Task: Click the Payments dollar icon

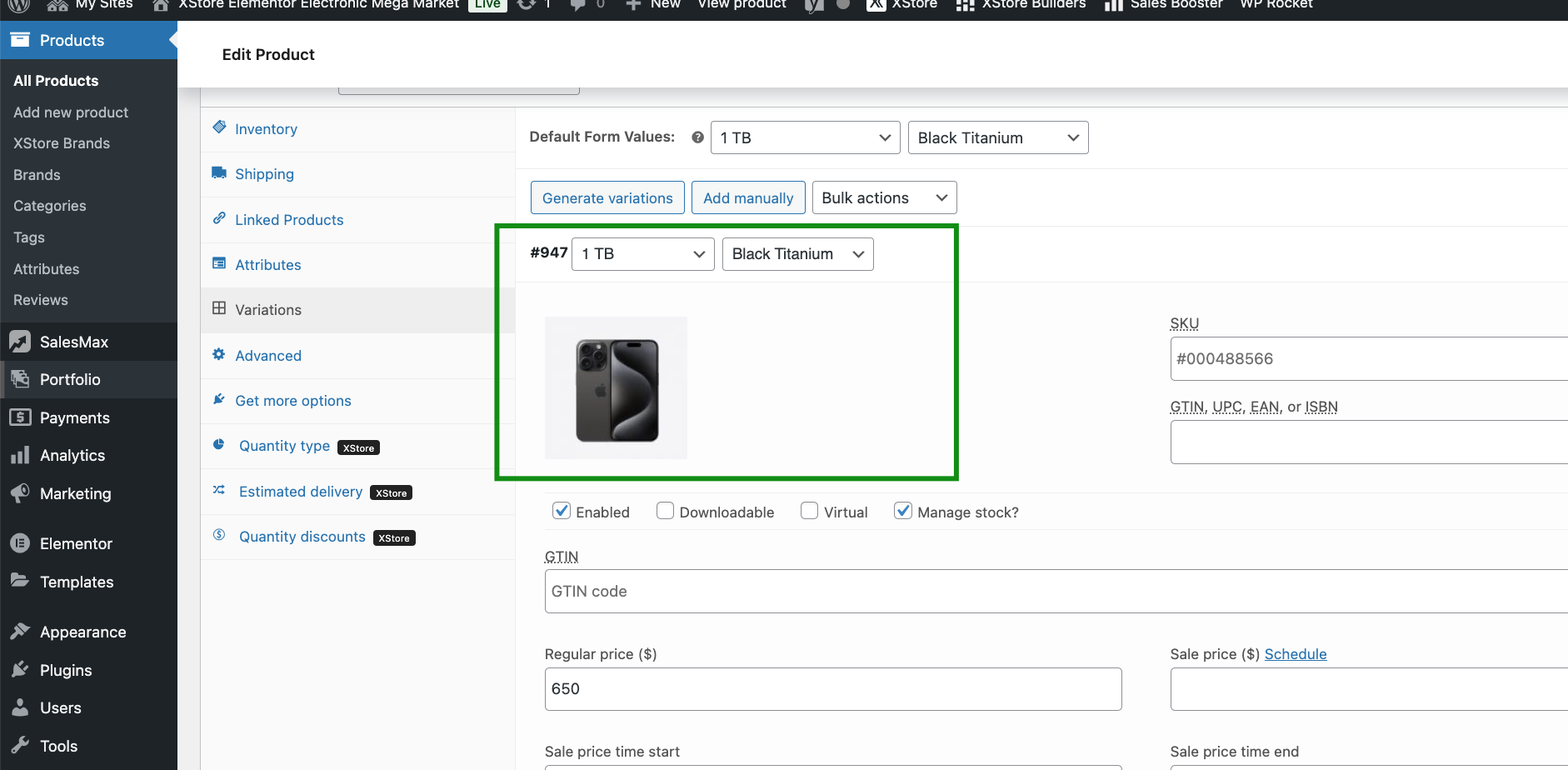Action: point(20,417)
